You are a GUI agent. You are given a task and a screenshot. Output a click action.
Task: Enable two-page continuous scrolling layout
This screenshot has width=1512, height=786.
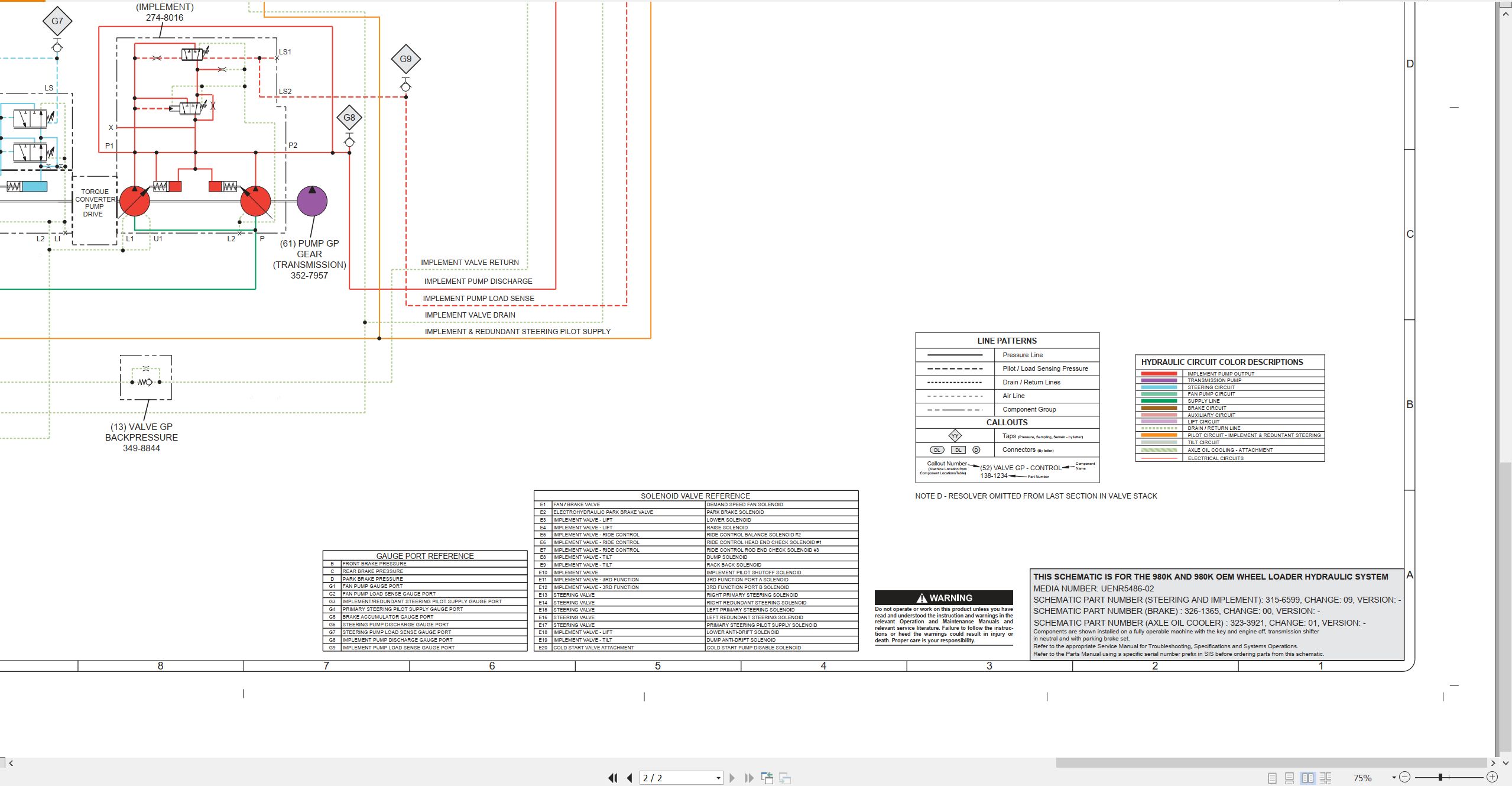(x=1326, y=778)
